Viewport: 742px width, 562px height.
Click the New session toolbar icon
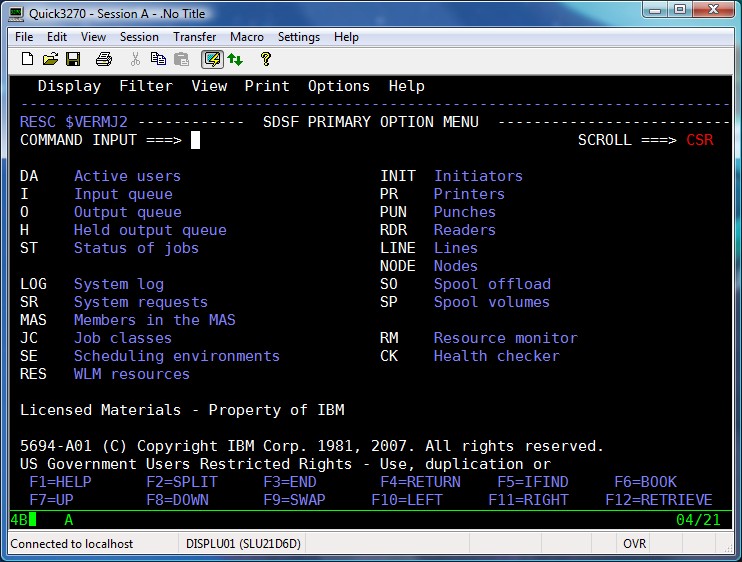point(27,59)
